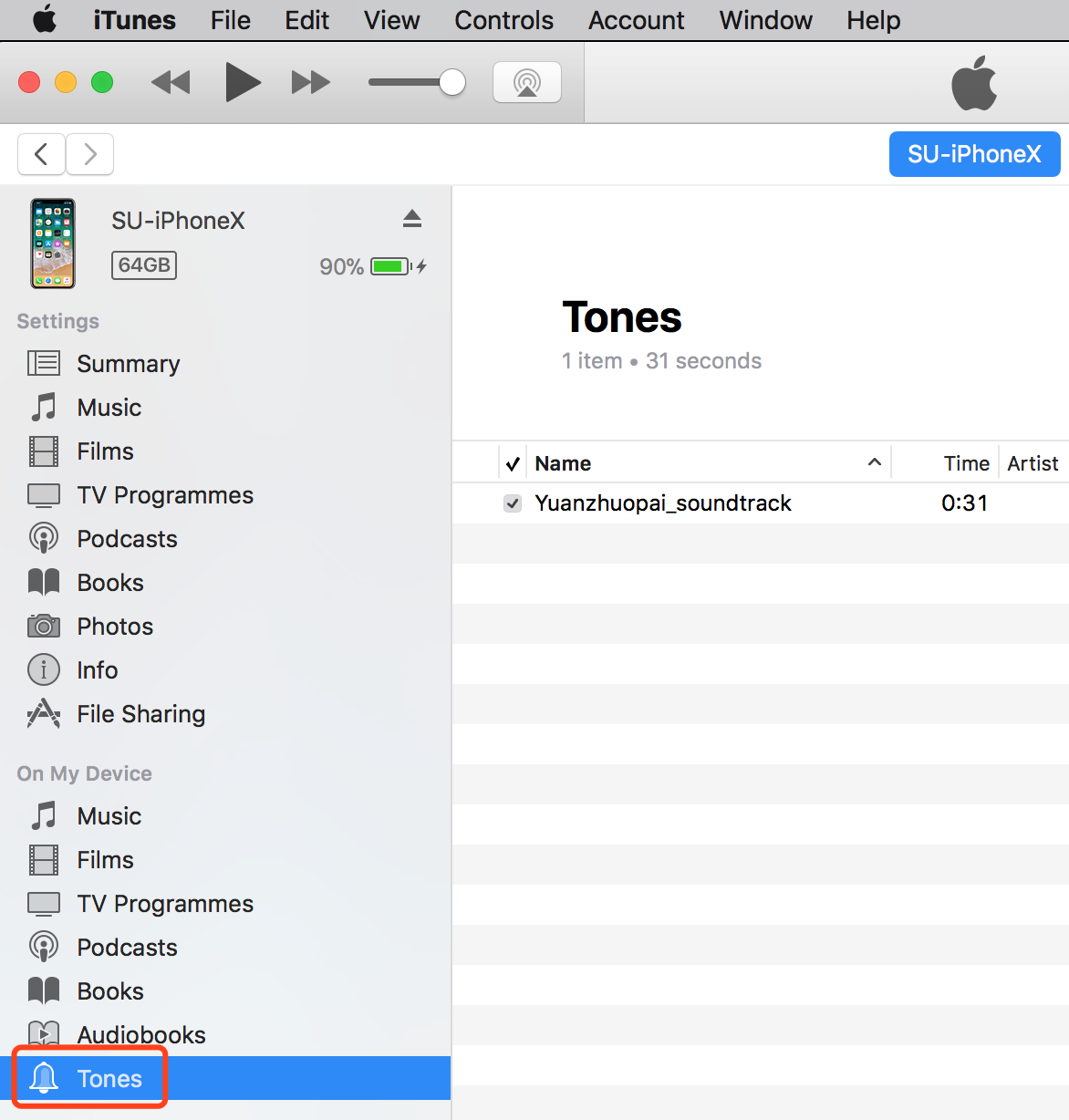Screen dimensions: 1069x1120
Task: Sort by the Name column header
Action: [709, 463]
